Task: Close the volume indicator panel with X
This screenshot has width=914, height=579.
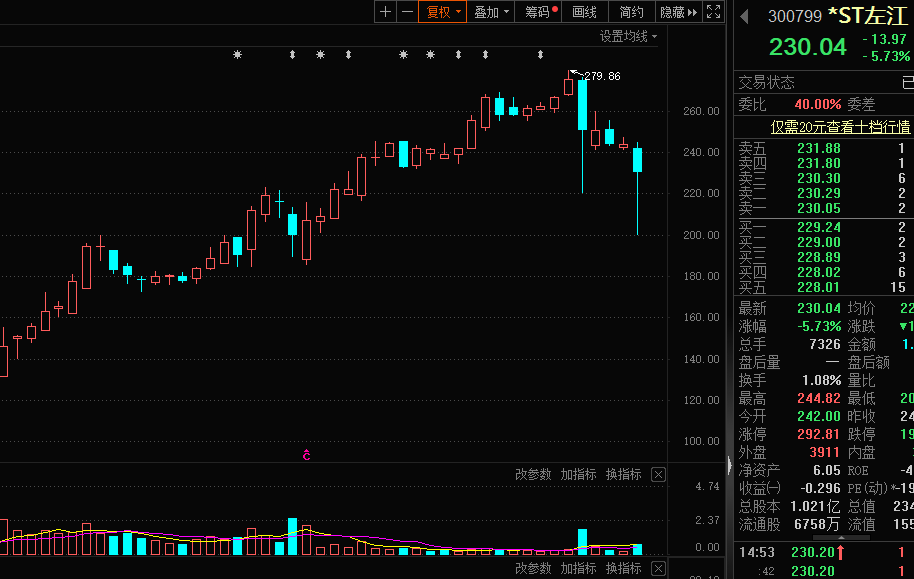Action: tap(658, 475)
